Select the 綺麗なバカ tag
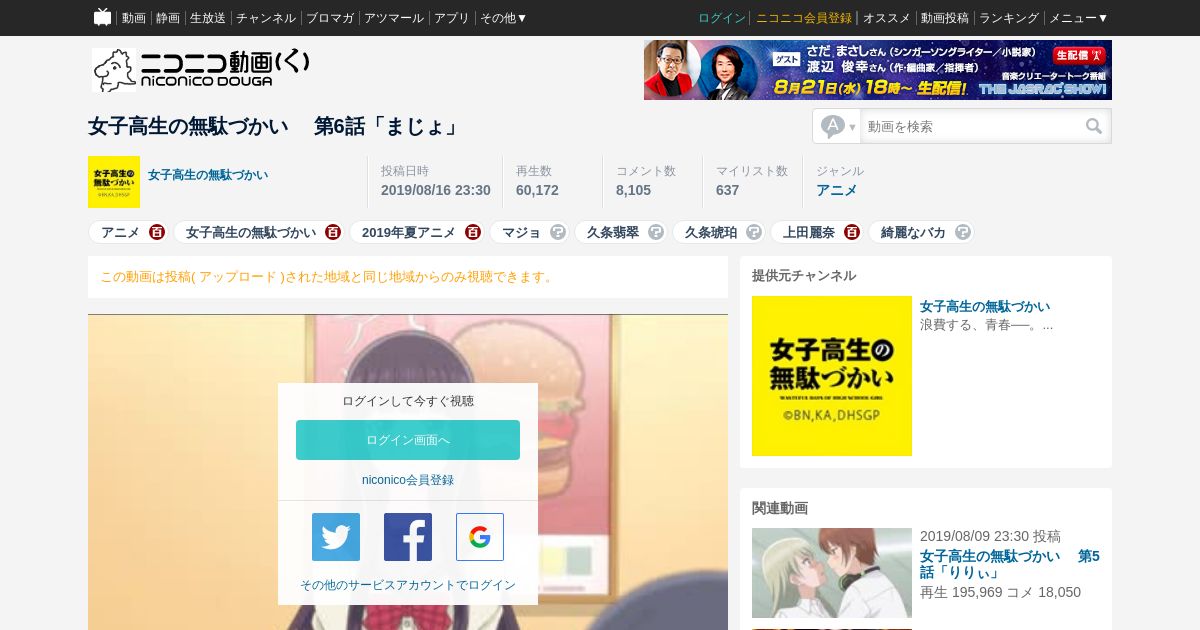Image resolution: width=1200 pixels, height=630 pixels. click(x=913, y=232)
